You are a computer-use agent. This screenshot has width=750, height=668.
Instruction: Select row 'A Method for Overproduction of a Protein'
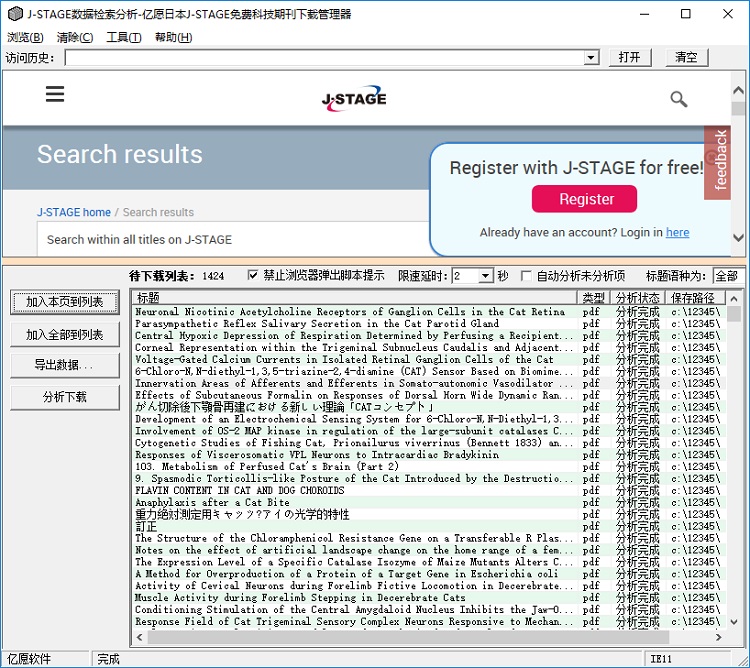tap(429, 574)
